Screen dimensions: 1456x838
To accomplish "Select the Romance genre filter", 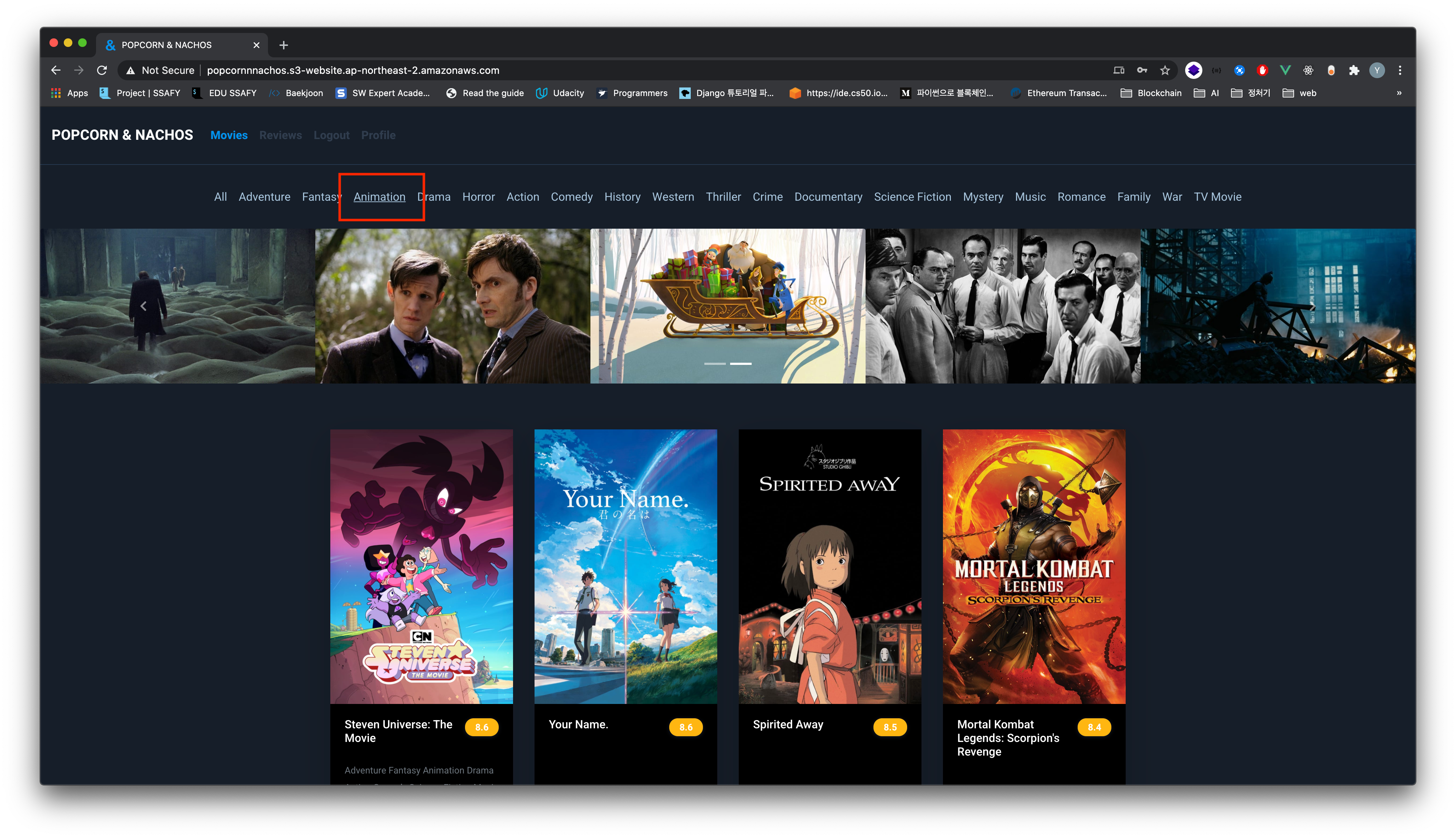I will [x=1081, y=197].
